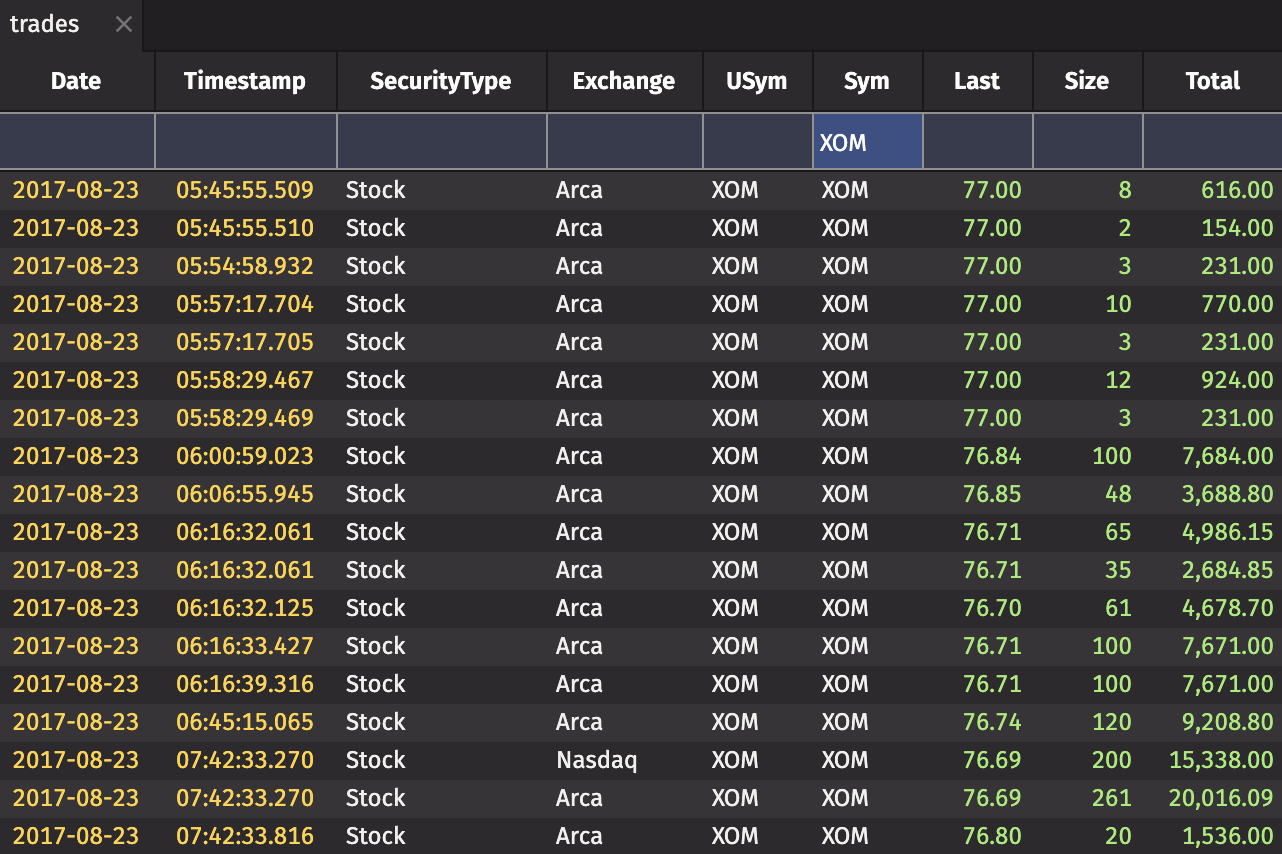1282x854 pixels.
Task: Click the Exchange column header
Action: (624, 82)
